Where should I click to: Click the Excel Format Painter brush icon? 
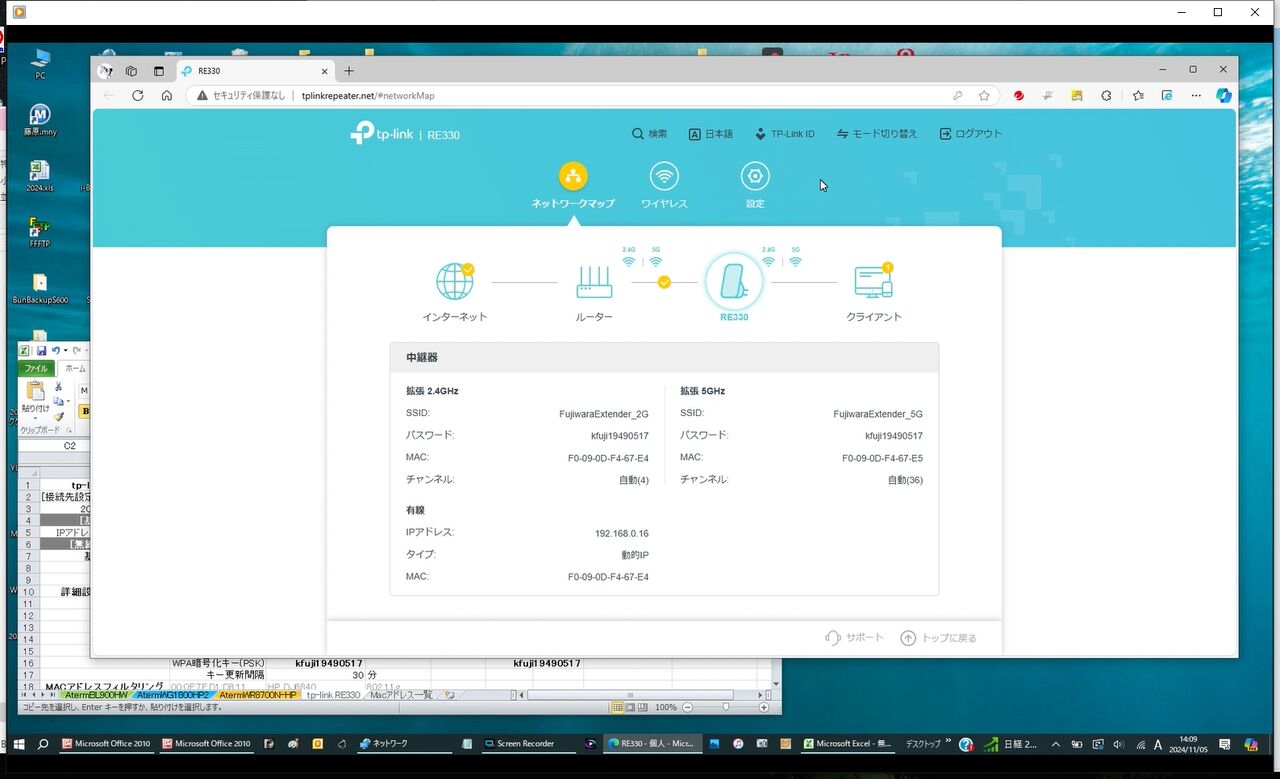tap(58, 416)
